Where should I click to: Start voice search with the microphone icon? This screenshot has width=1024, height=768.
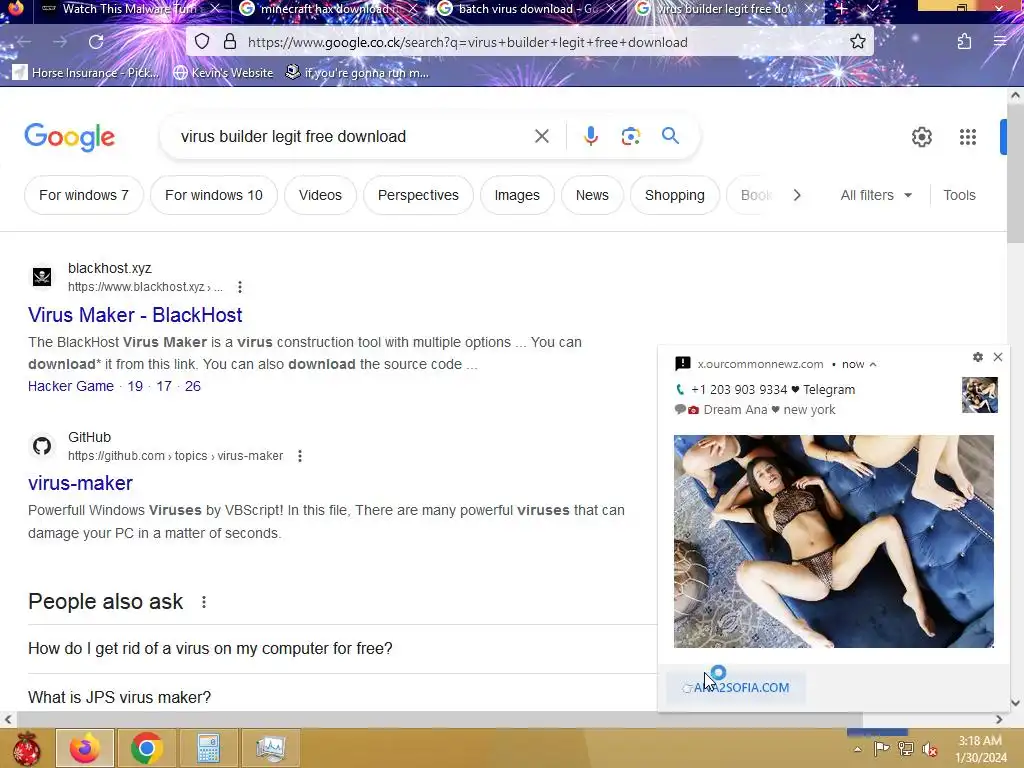[x=590, y=136]
